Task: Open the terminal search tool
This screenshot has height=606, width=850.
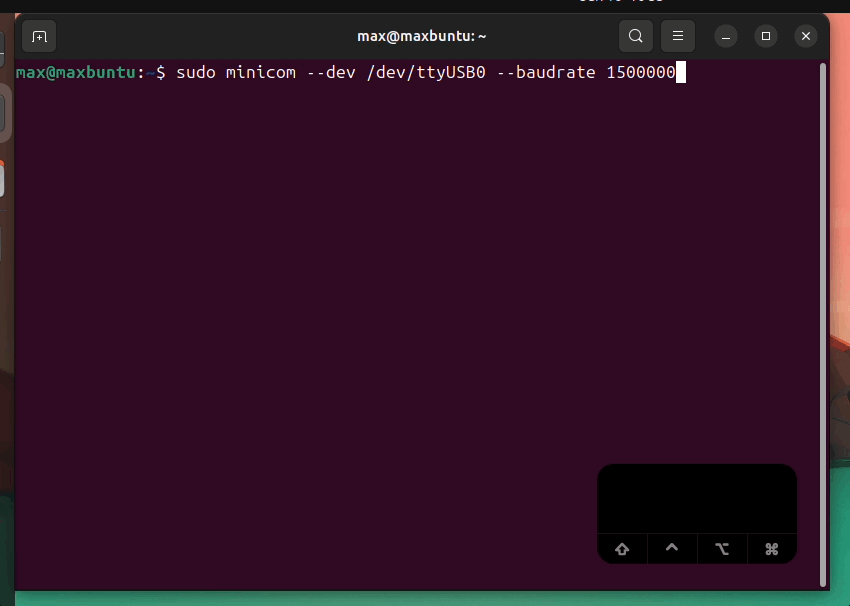Action: [636, 36]
